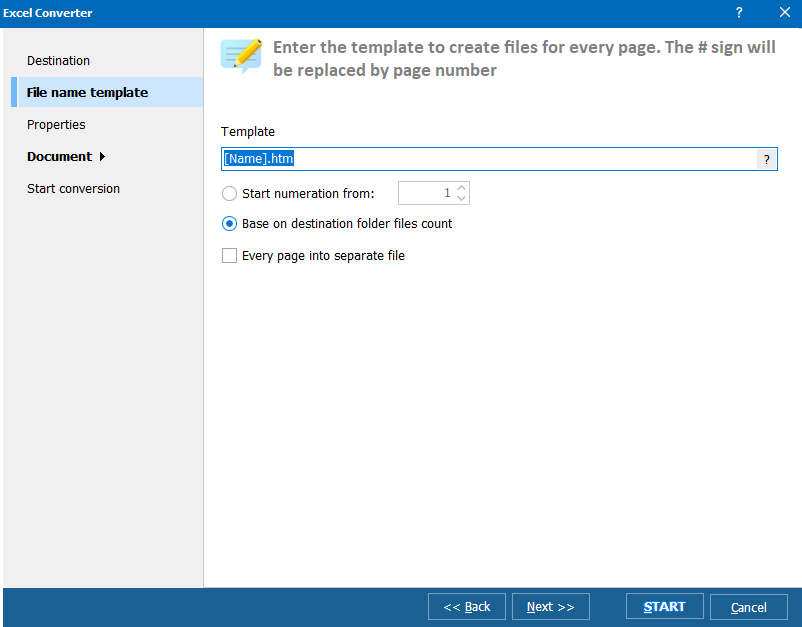The width and height of the screenshot is (802, 627).
Task: Choose Base on destination folder files count
Action: click(x=230, y=224)
